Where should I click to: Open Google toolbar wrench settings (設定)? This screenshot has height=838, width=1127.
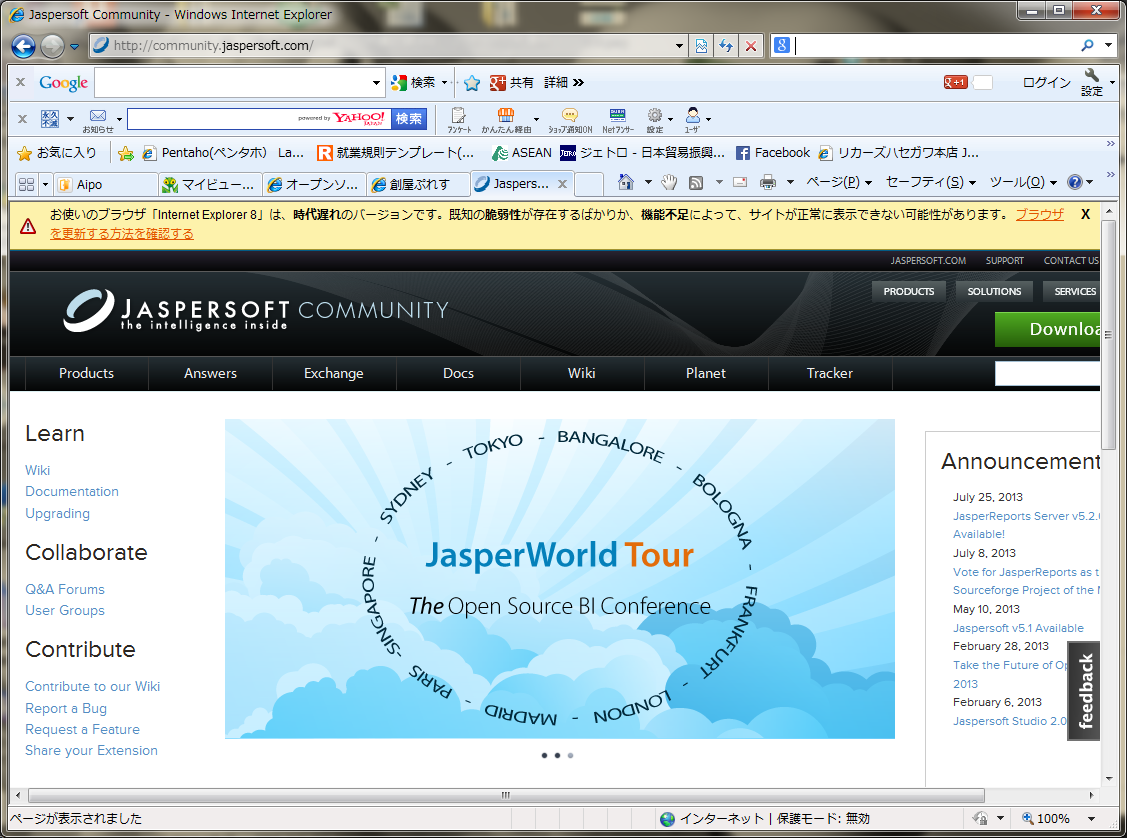[1092, 82]
